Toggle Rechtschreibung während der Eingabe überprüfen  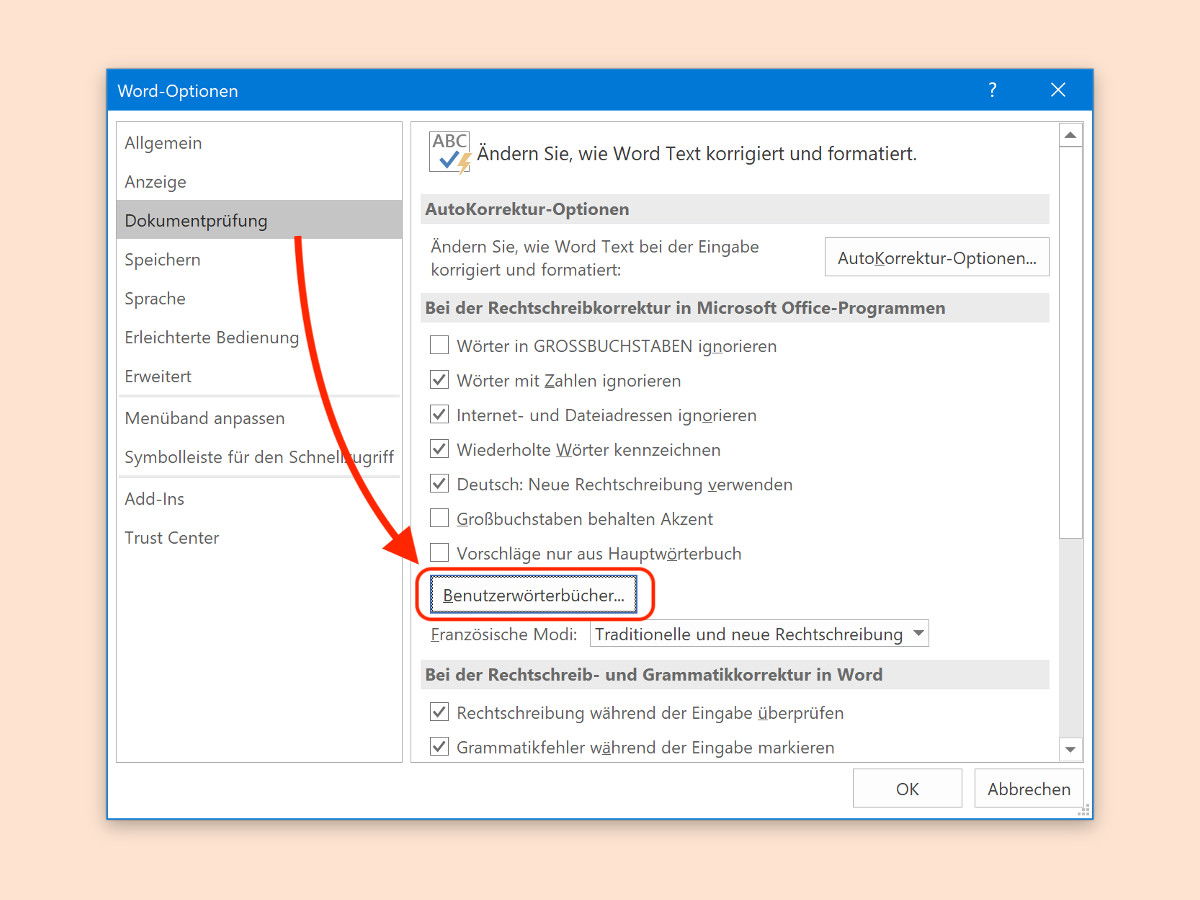(439, 713)
